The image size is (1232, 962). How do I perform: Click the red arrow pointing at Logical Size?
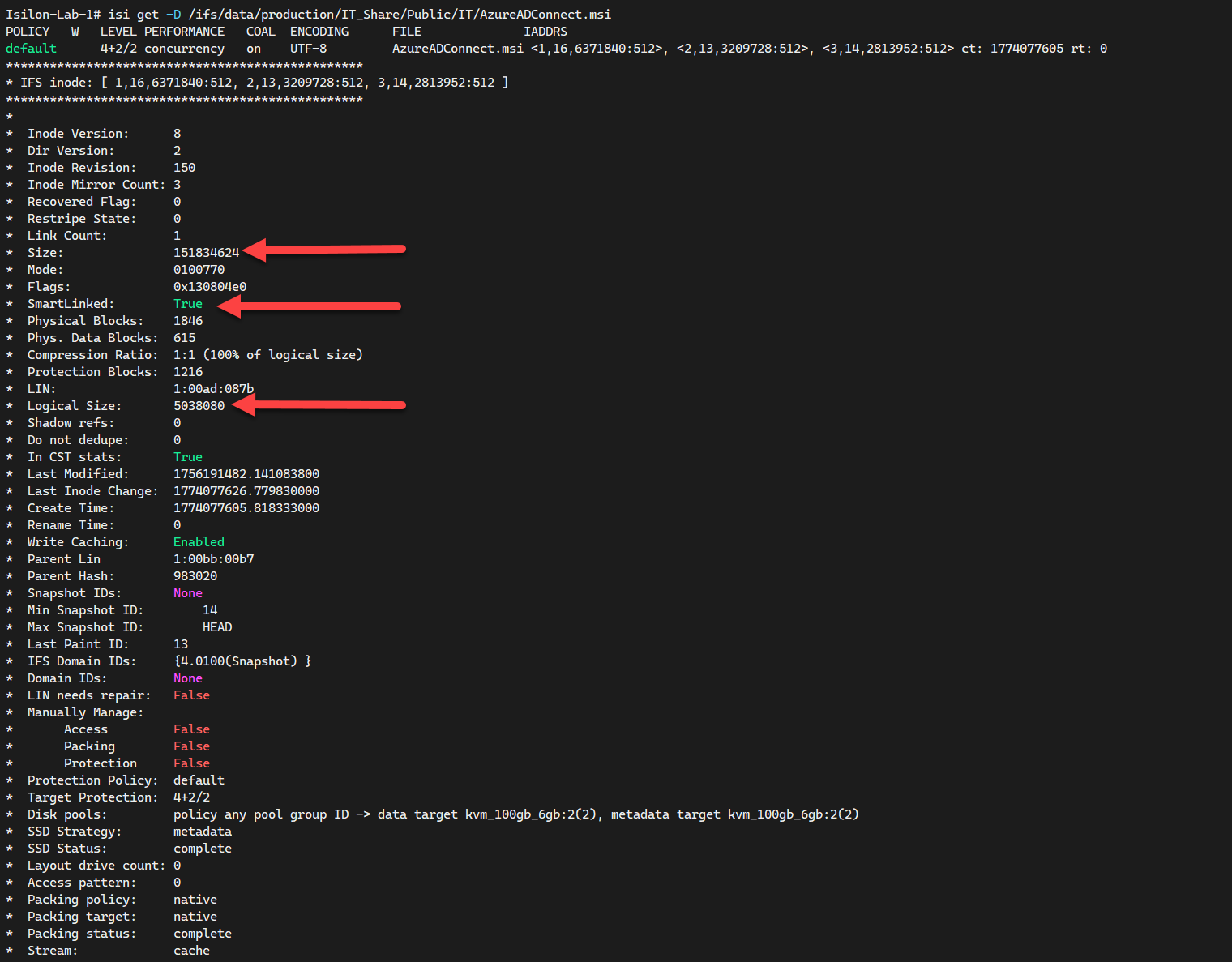point(324,405)
